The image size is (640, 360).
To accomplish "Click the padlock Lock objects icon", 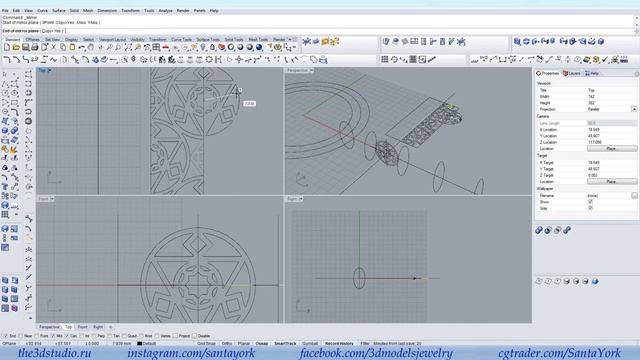I will click(x=212, y=47).
